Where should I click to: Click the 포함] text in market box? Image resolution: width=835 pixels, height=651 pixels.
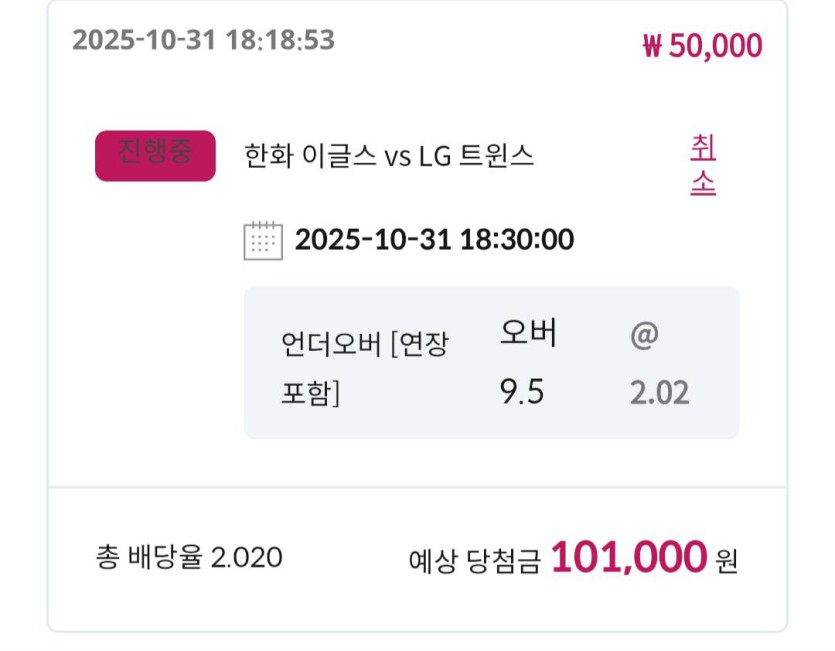311,393
